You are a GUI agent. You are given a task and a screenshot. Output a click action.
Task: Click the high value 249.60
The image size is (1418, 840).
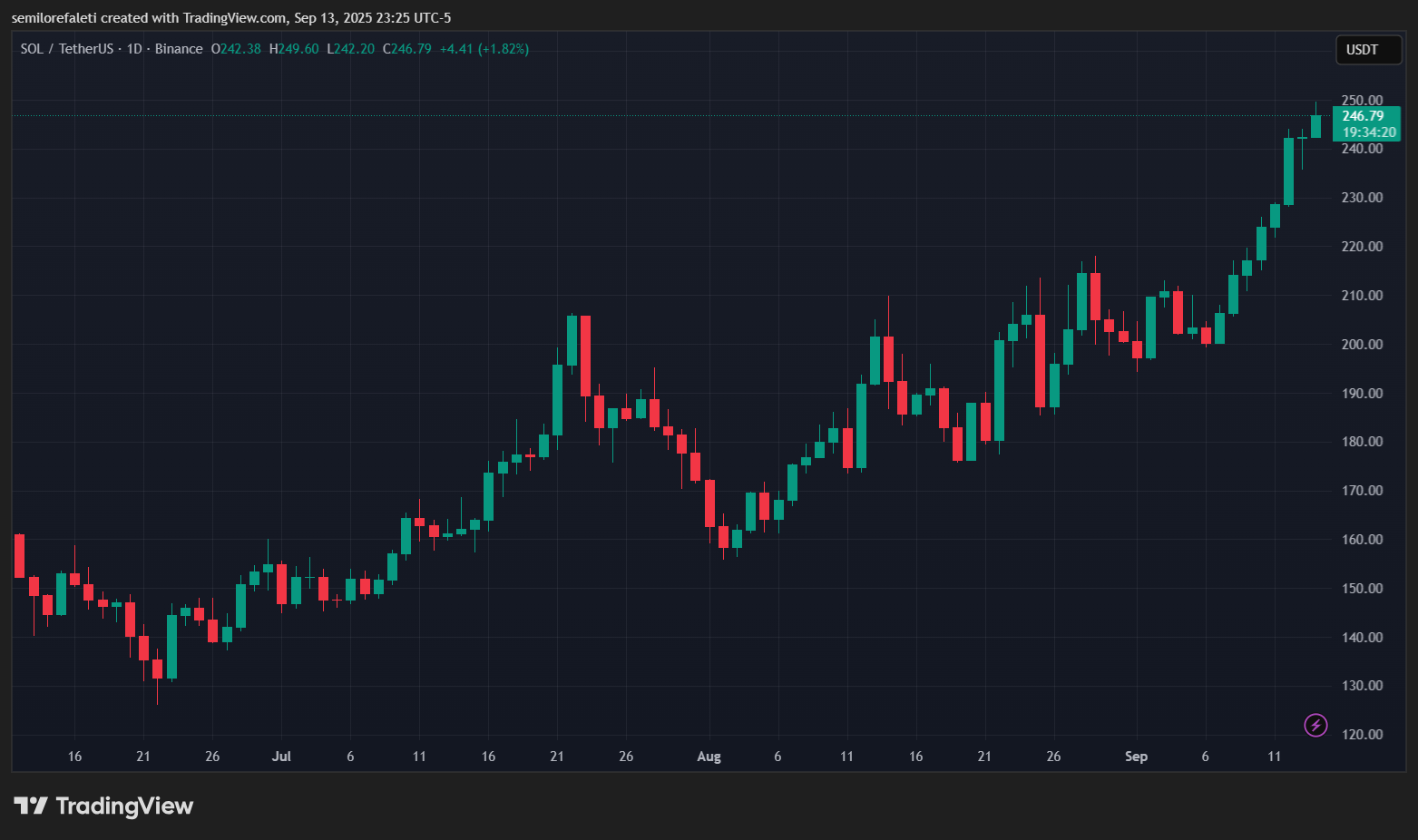298,49
